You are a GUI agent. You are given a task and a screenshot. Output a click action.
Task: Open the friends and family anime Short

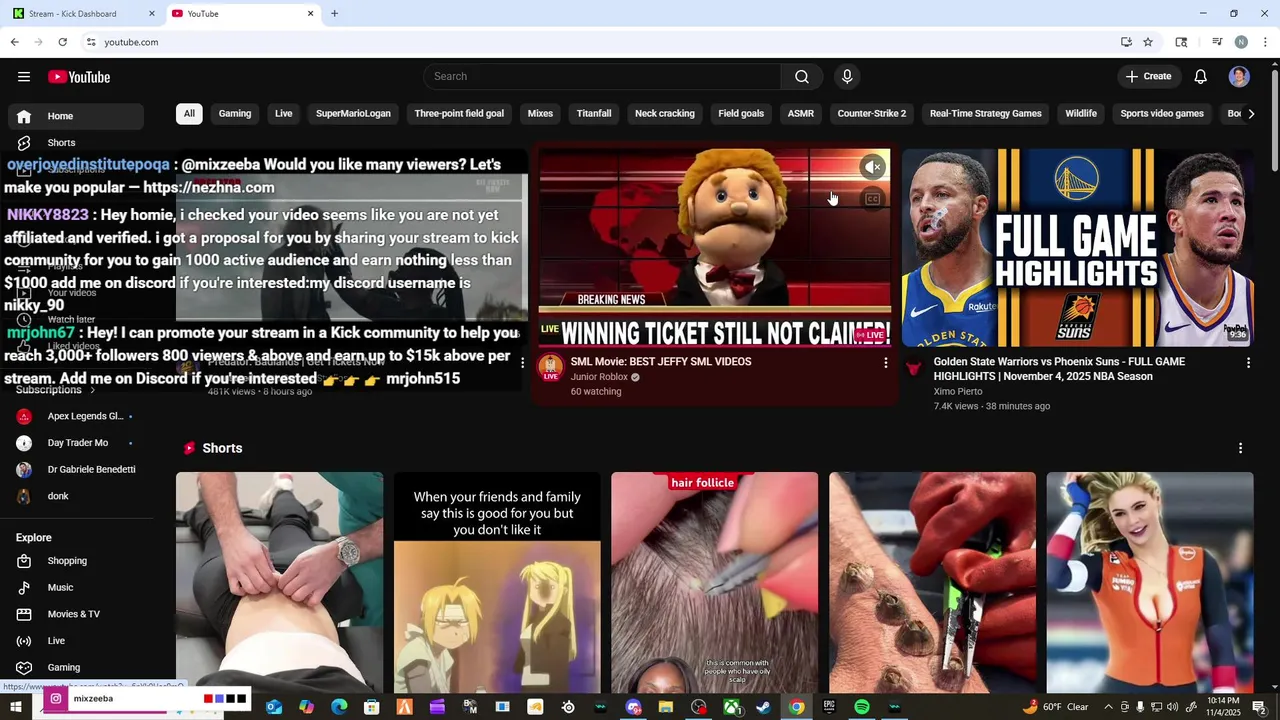point(497,583)
